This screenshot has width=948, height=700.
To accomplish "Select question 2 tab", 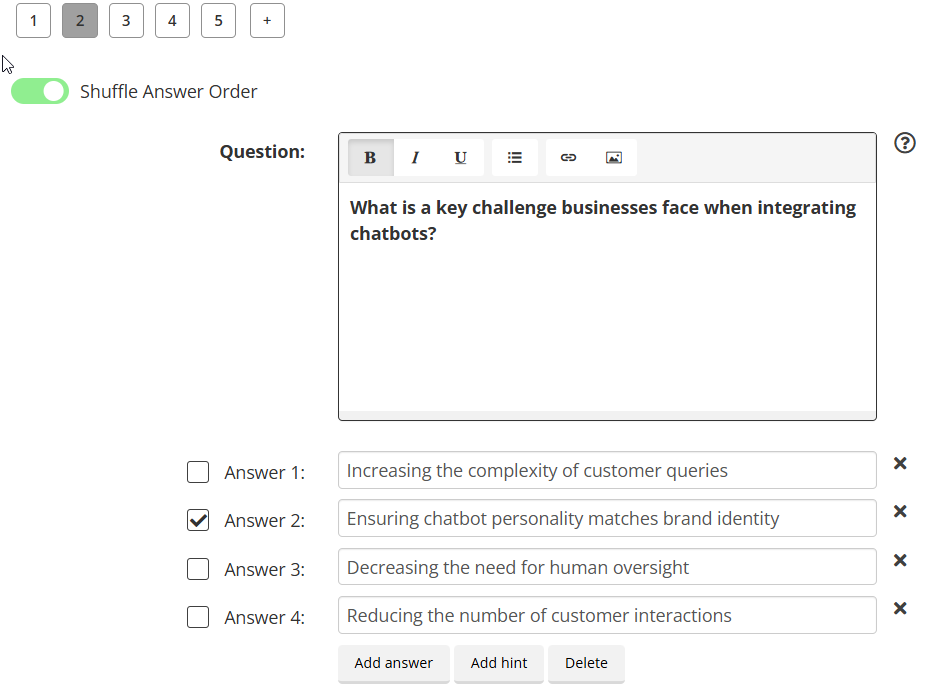I will [x=80, y=21].
